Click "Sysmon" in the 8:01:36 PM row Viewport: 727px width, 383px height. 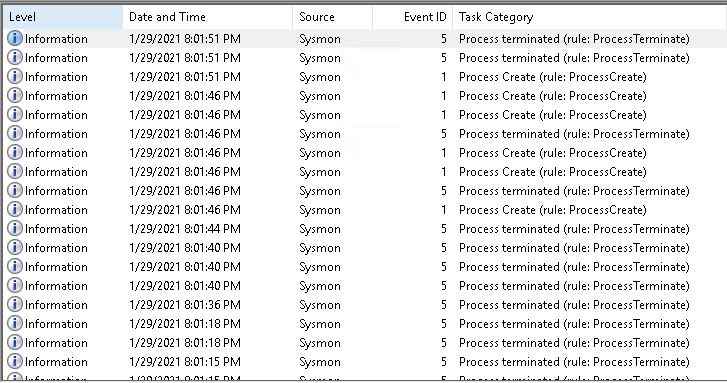(320, 305)
